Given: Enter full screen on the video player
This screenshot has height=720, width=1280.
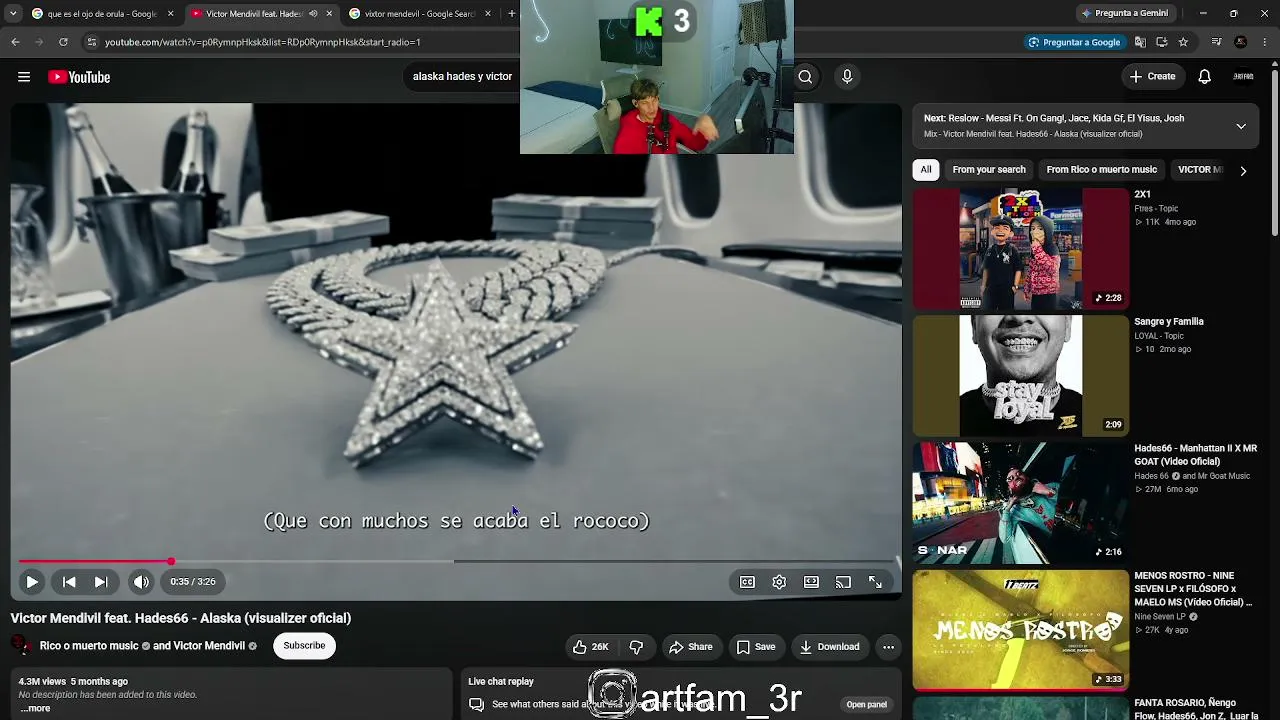Looking at the screenshot, I should 875,582.
